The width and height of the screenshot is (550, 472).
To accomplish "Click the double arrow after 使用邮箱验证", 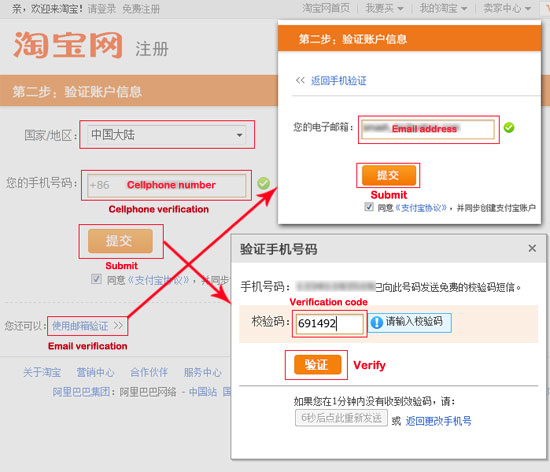I will coord(118,325).
